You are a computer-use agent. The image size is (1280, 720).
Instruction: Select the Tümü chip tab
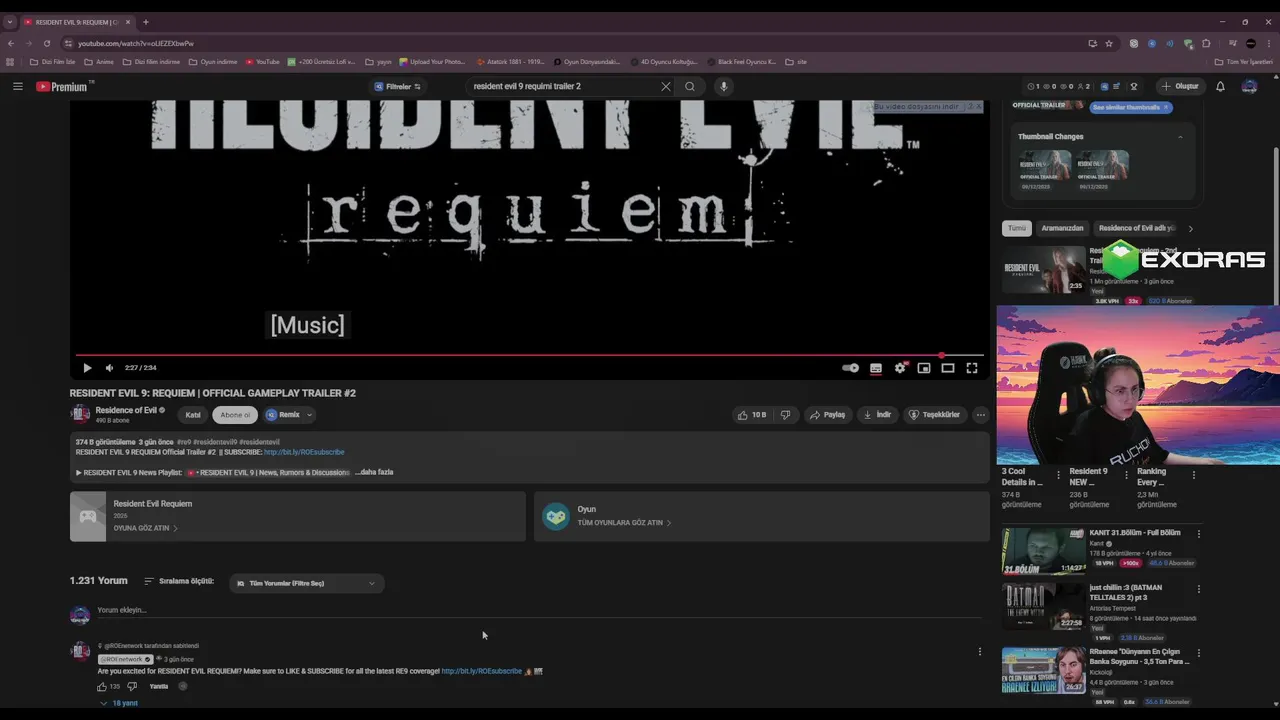(x=1017, y=228)
